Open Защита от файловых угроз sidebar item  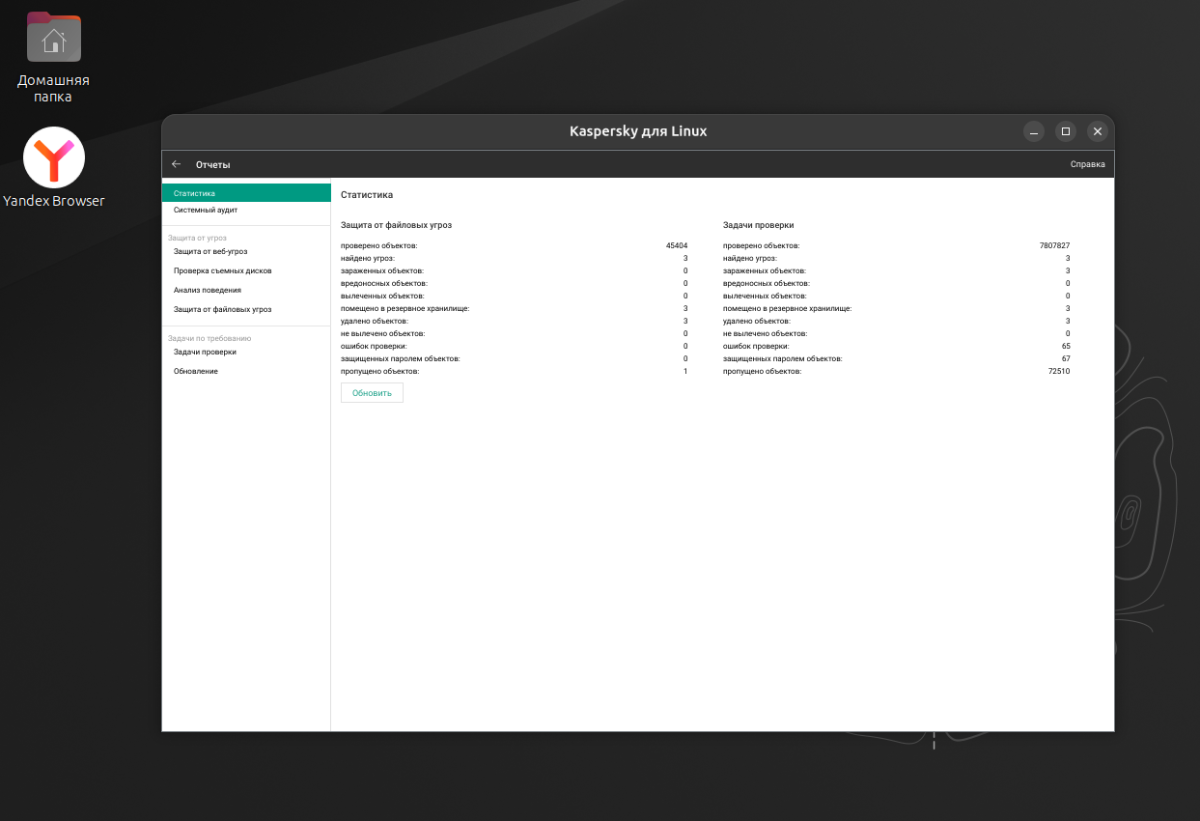tap(222, 310)
